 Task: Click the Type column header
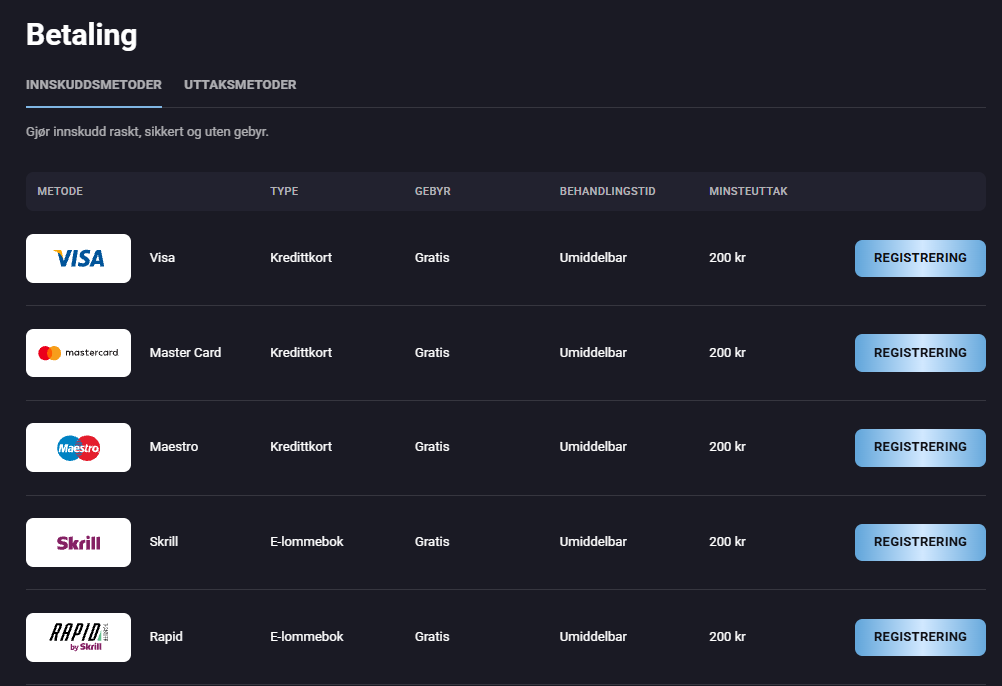coord(284,191)
